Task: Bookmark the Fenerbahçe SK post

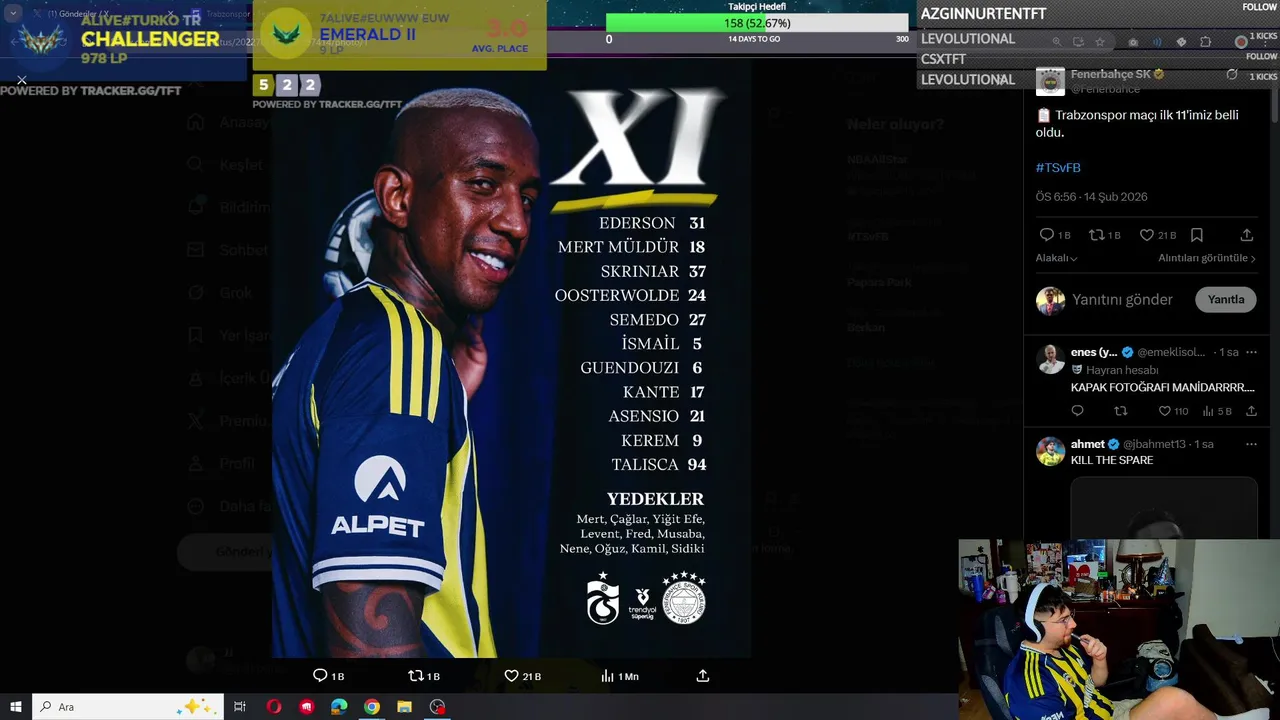Action: pos(1197,235)
